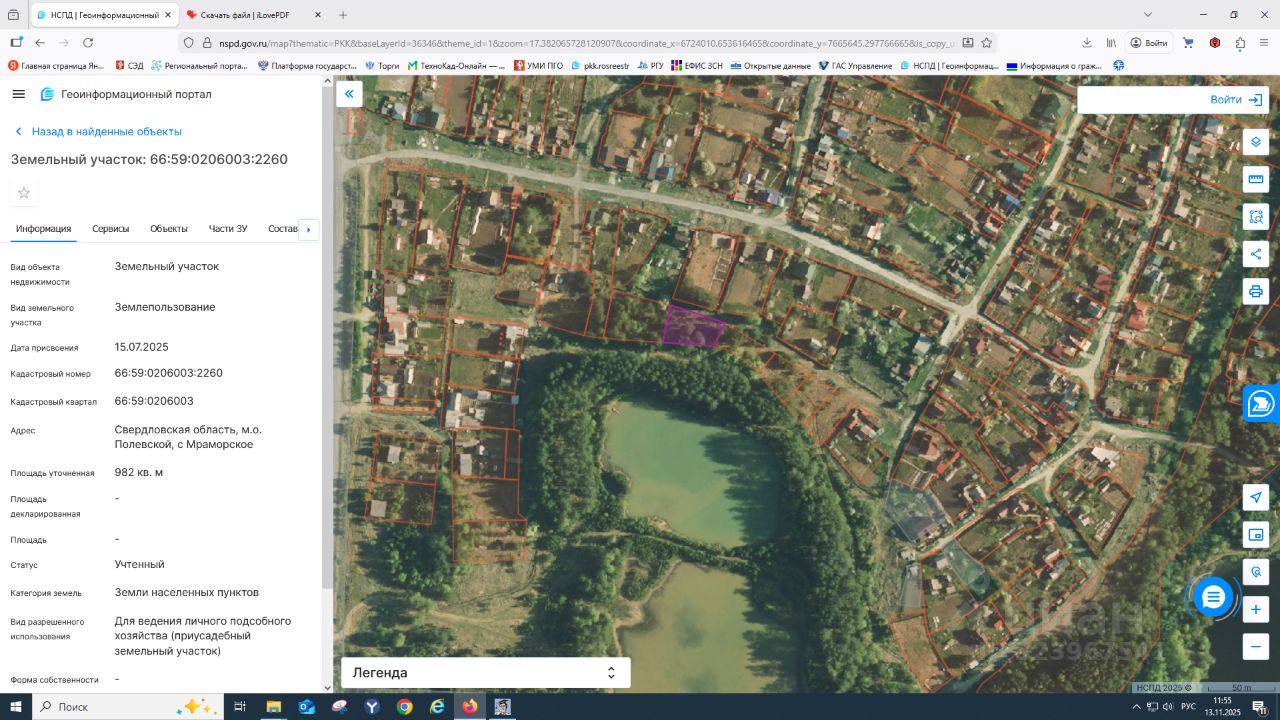The height and width of the screenshot is (720, 1280).
Task: Open the chat assistant bubble
Action: click(1213, 598)
